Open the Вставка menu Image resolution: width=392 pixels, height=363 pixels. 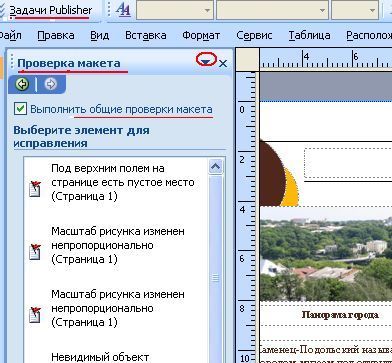click(146, 35)
